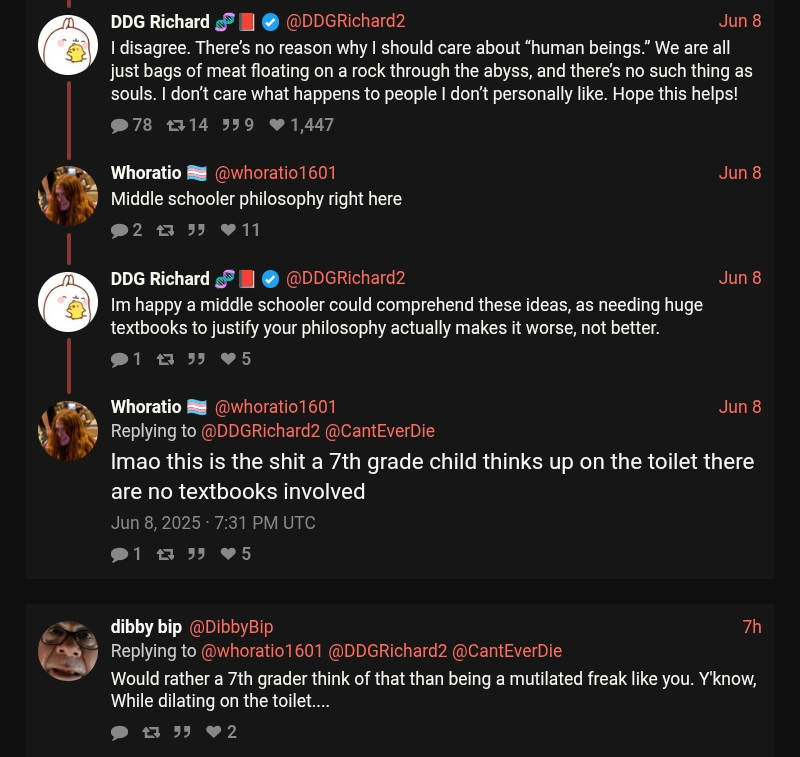Click Whoratio display name on the main tweet
Image resolution: width=800 pixels, height=757 pixels.
click(x=146, y=407)
